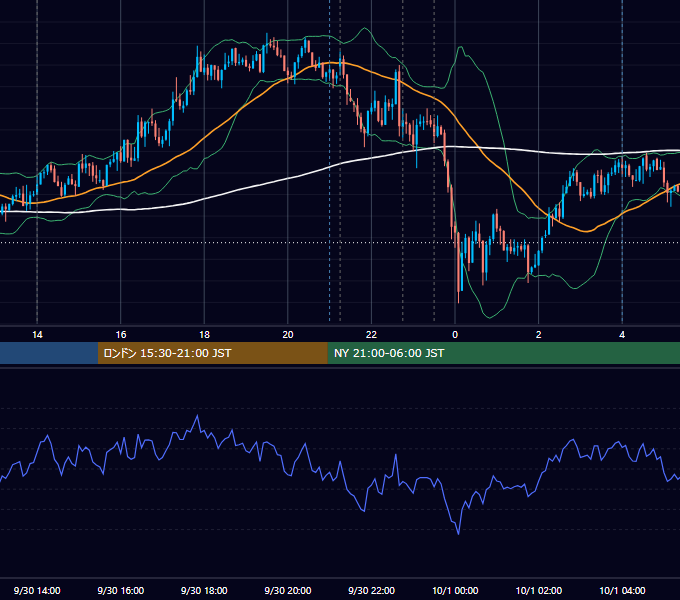680x600 pixels.
Task: Click the lower axis label 9/30 16:00
Action: pyautogui.click(x=121, y=590)
